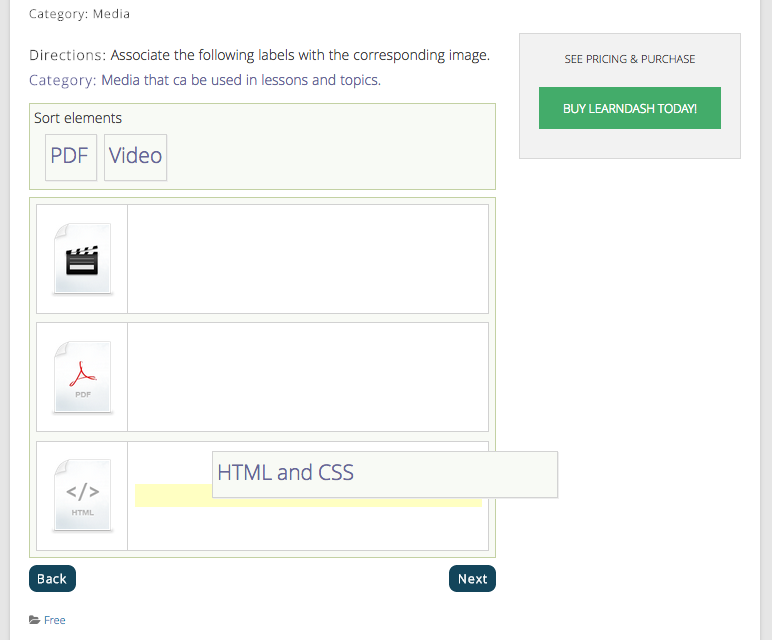Screen dimensions: 772x640
Task: Click the folder icon beside Free
Action: (x=35, y=620)
